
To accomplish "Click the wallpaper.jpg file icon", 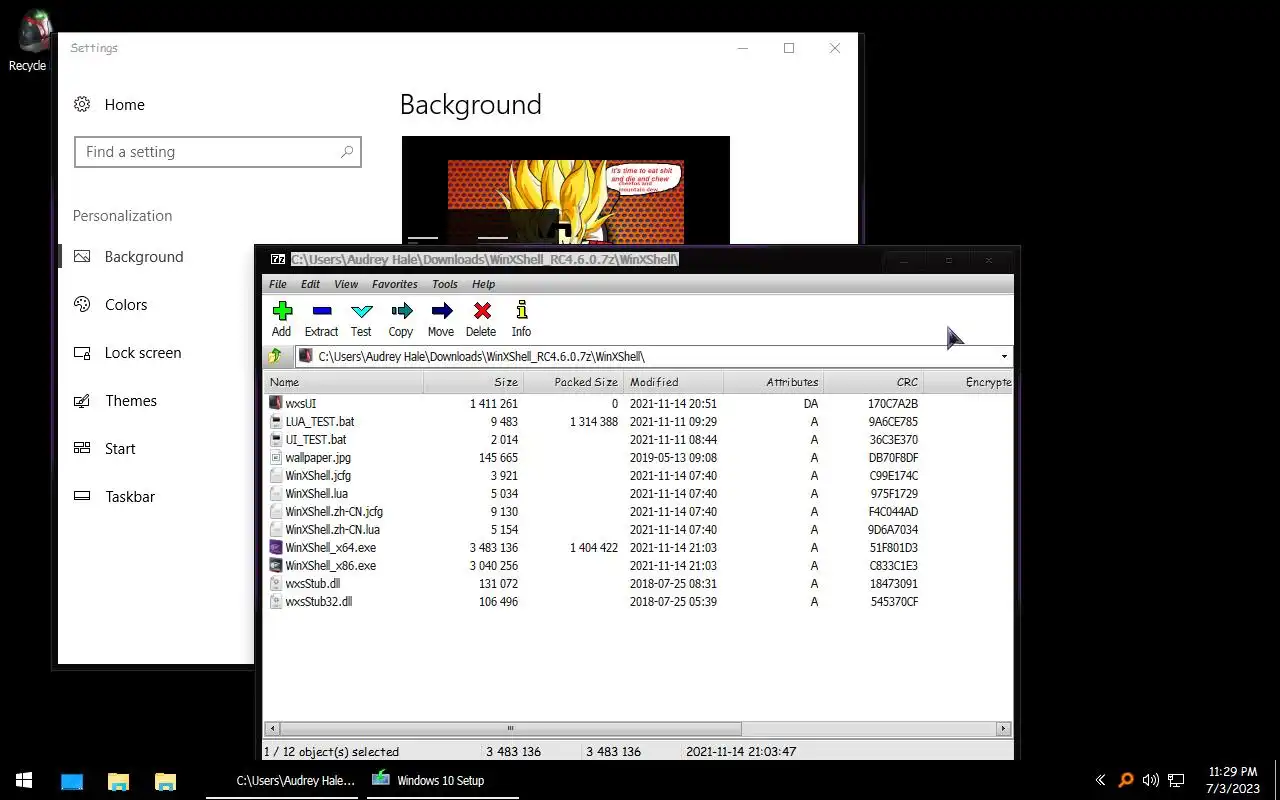I will pos(276,458).
